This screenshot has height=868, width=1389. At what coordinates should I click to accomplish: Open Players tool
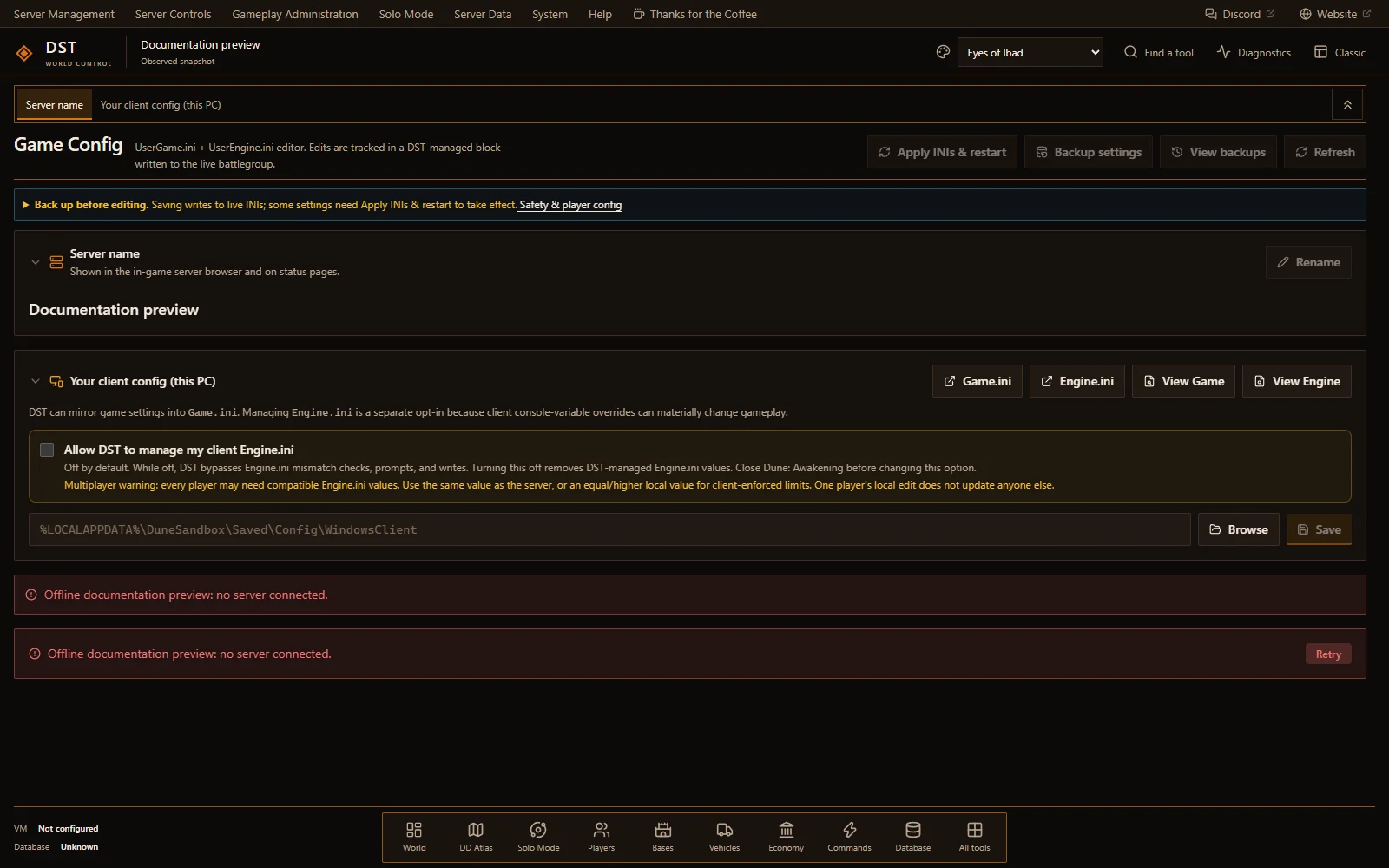(x=601, y=838)
